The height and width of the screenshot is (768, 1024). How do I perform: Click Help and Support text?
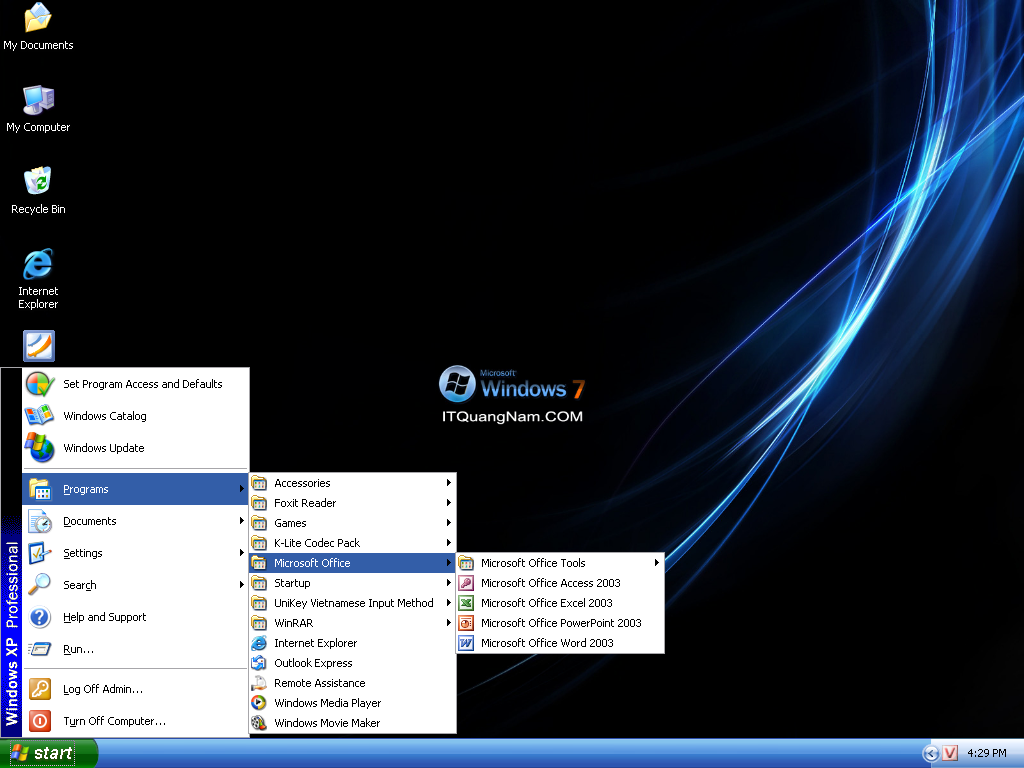coord(104,617)
